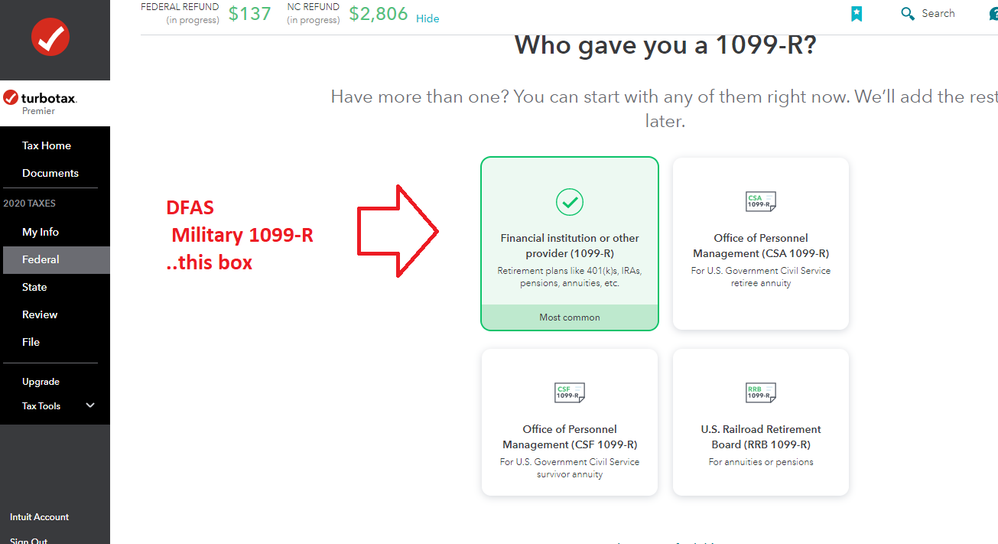This screenshot has height=544, width=998.
Task: Open the My Info section
Action: 40,232
